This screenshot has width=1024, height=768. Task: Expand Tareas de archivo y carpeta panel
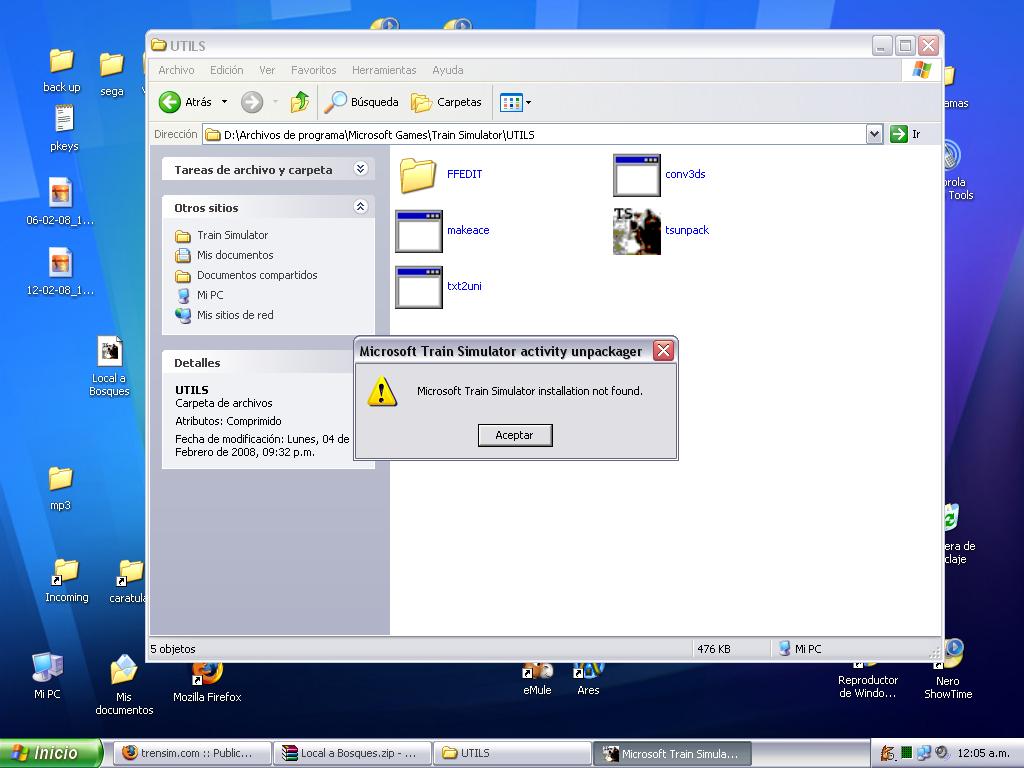coord(360,170)
